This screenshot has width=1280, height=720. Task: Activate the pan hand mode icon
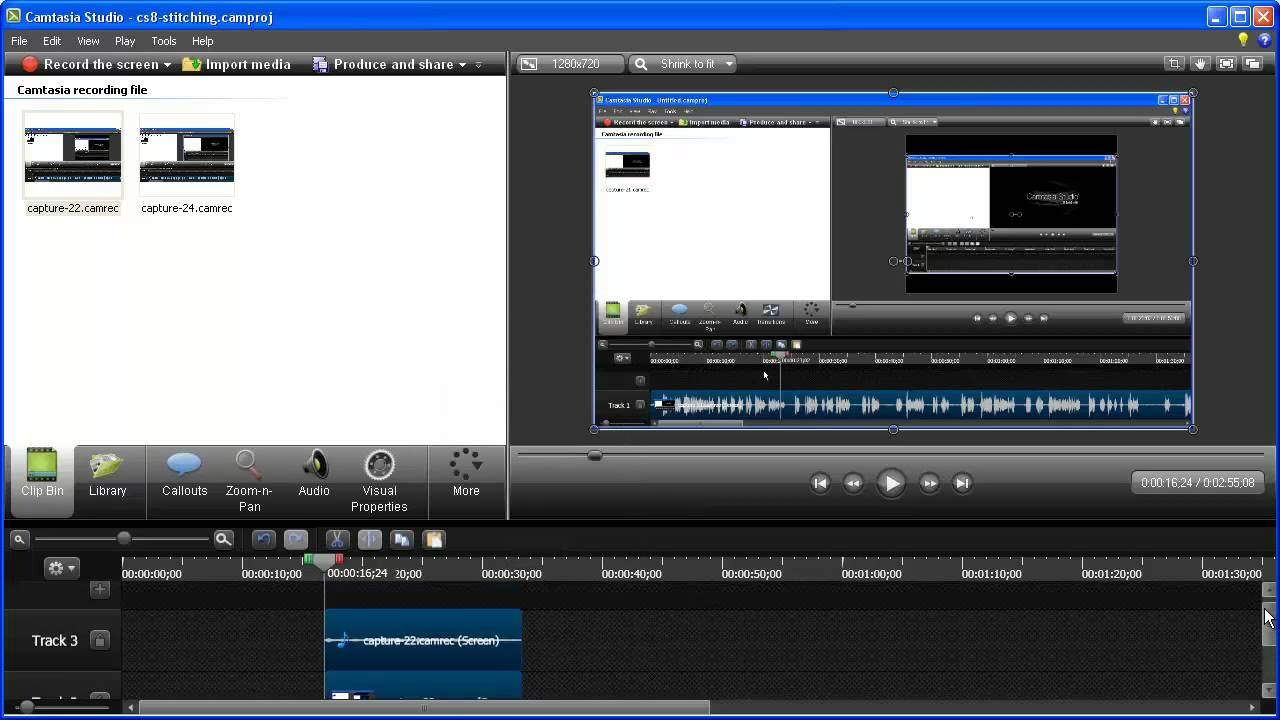[1200, 64]
